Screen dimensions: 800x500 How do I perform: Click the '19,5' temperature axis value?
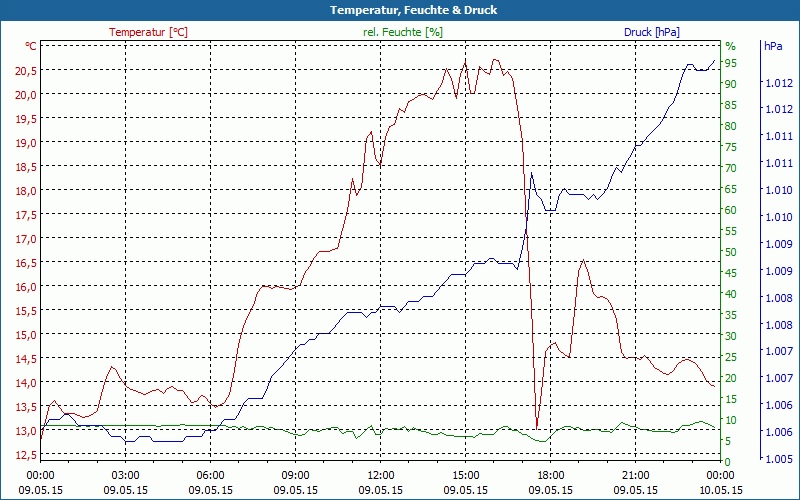tap(26, 119)
